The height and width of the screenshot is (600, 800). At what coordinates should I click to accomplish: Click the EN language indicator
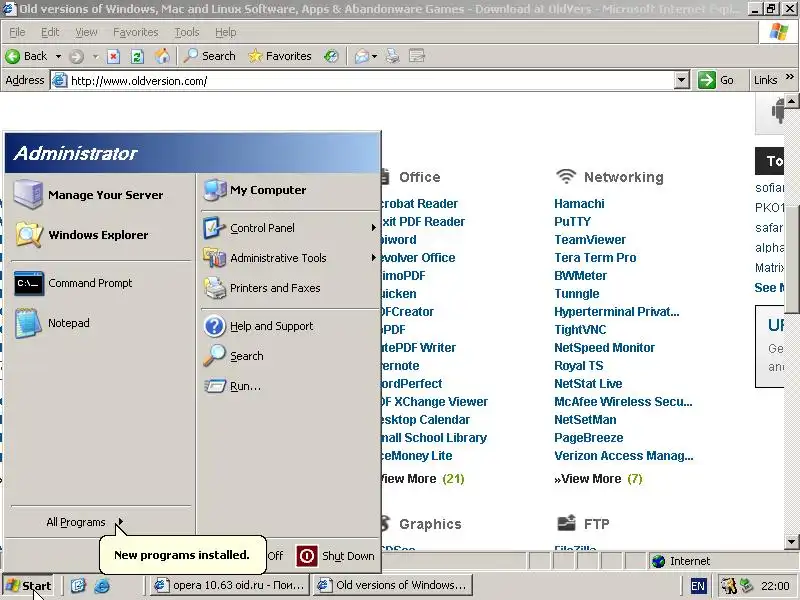(698, 586)
